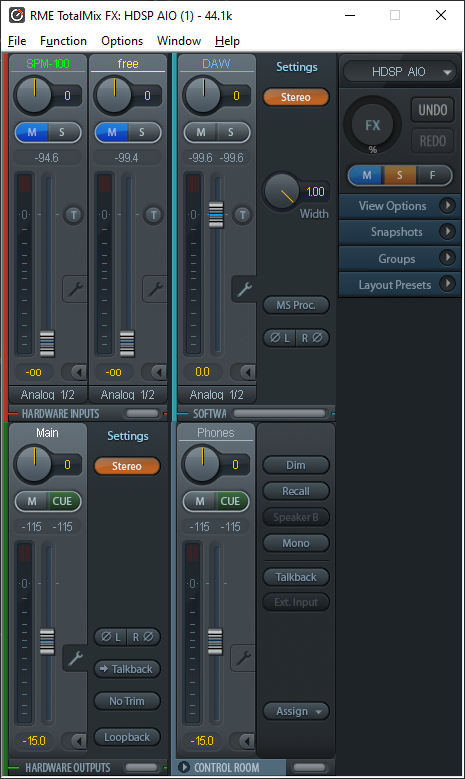This screenshot has width=465, height=779.
Task: Open settings wrench on free channel
Action: tap(155, 289)
